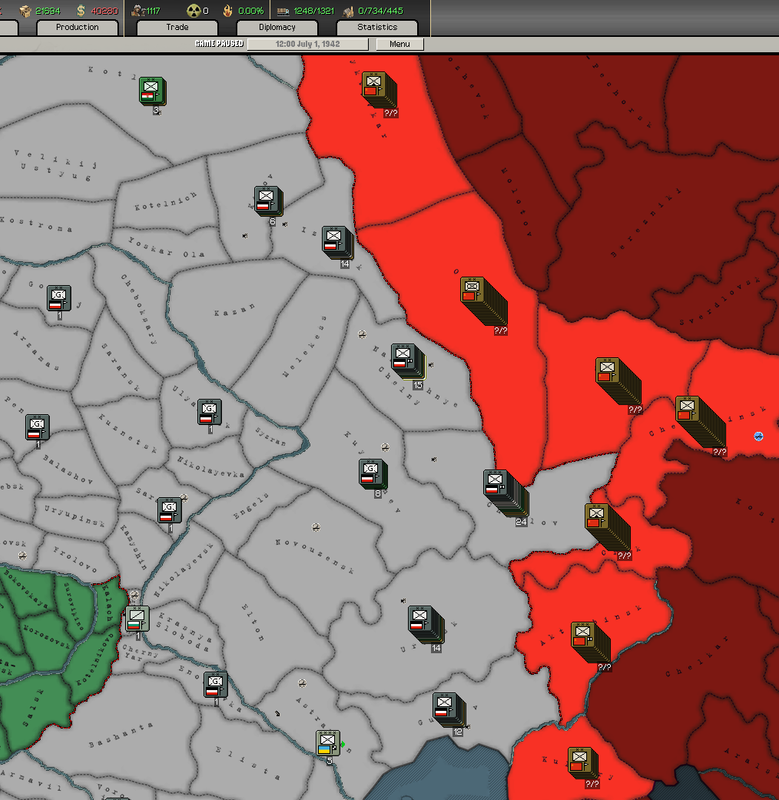Click the Kotelnikovo province label
This screenshot has height=800, width=779.
click(97, 658)
